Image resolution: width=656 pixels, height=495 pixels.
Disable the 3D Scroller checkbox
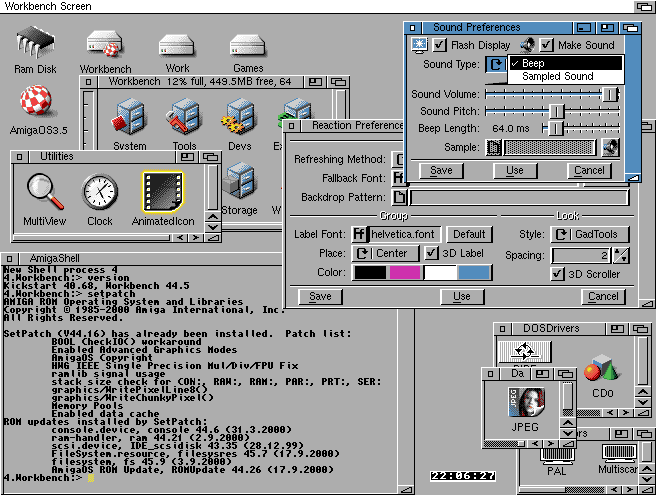click(x=559, y=273)
